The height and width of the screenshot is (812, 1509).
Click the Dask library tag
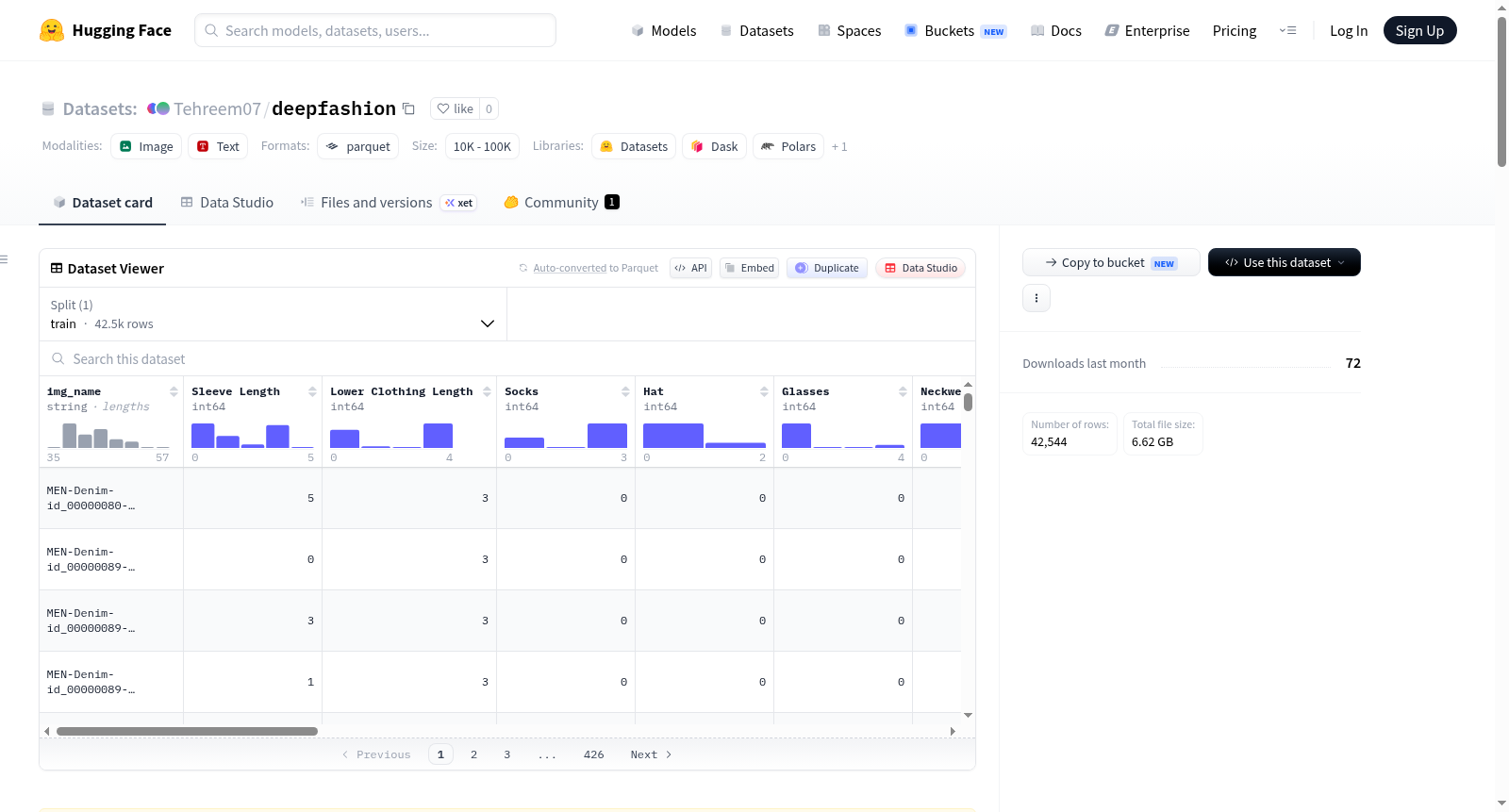(x=714, y=146)
